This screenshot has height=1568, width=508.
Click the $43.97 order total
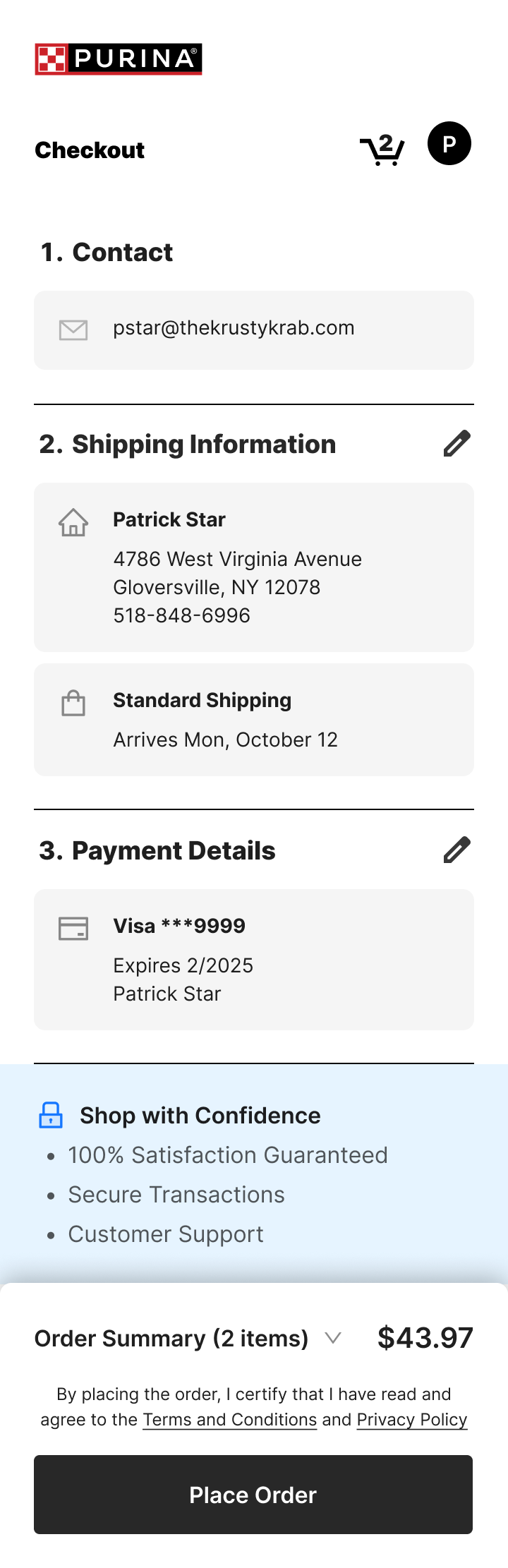(425, 1338)
